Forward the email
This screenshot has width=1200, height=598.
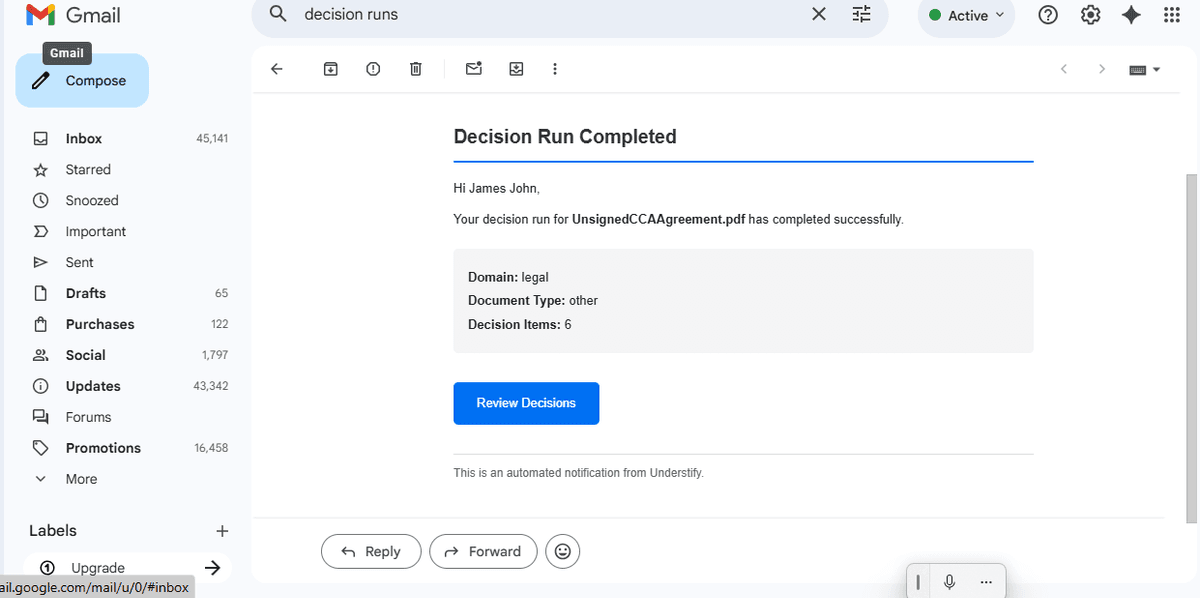click(483, 551)
